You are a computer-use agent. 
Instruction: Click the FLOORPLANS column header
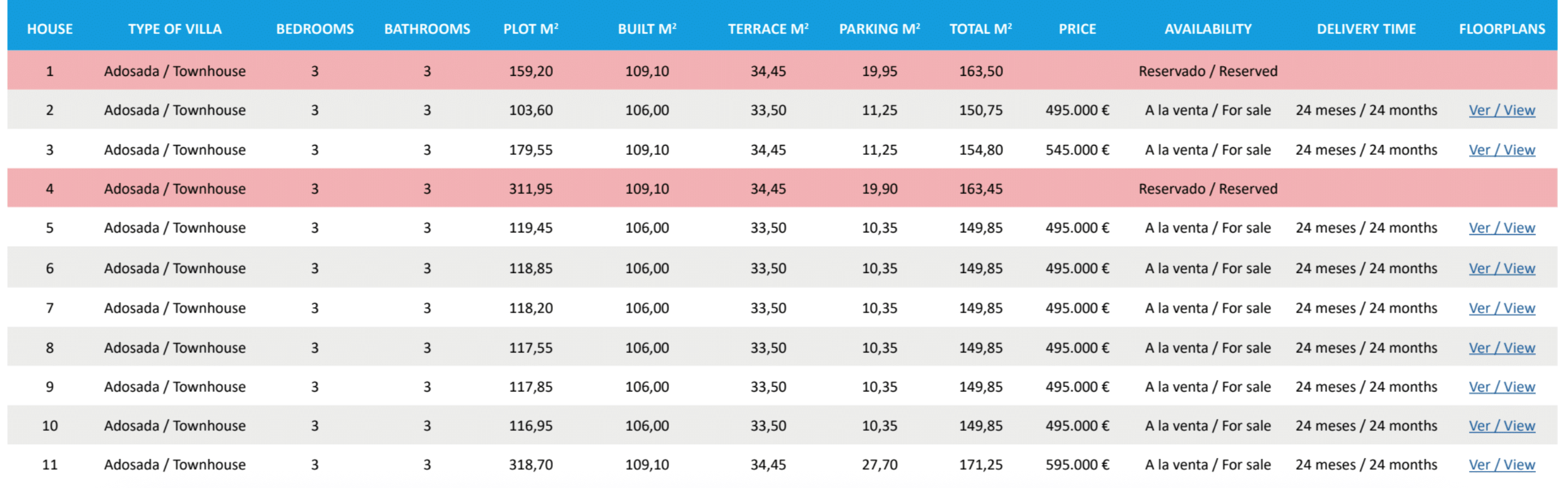click(x=1502, y=29)
